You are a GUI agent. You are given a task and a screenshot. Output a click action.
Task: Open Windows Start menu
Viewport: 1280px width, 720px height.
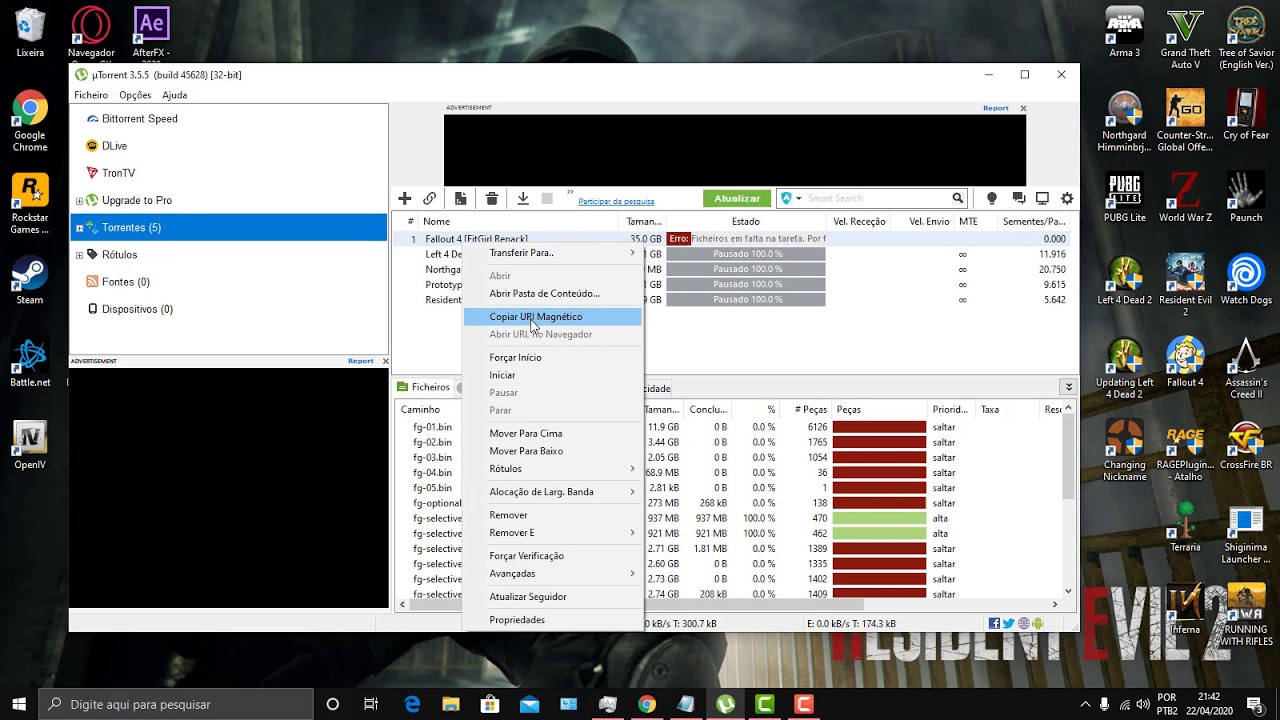pyautogui.click(x=19, y=704)
